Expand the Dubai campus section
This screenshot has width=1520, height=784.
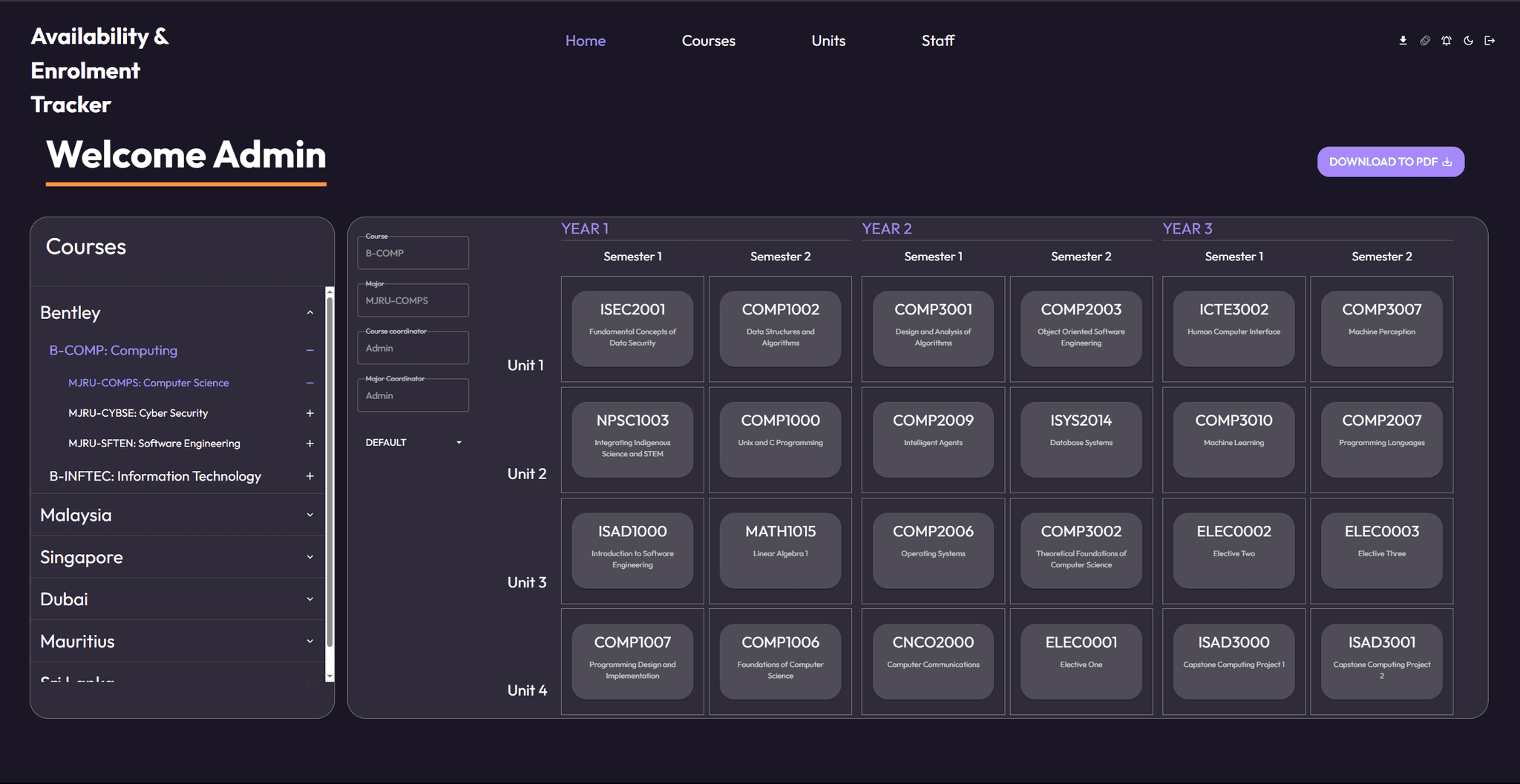coord(310,599)
